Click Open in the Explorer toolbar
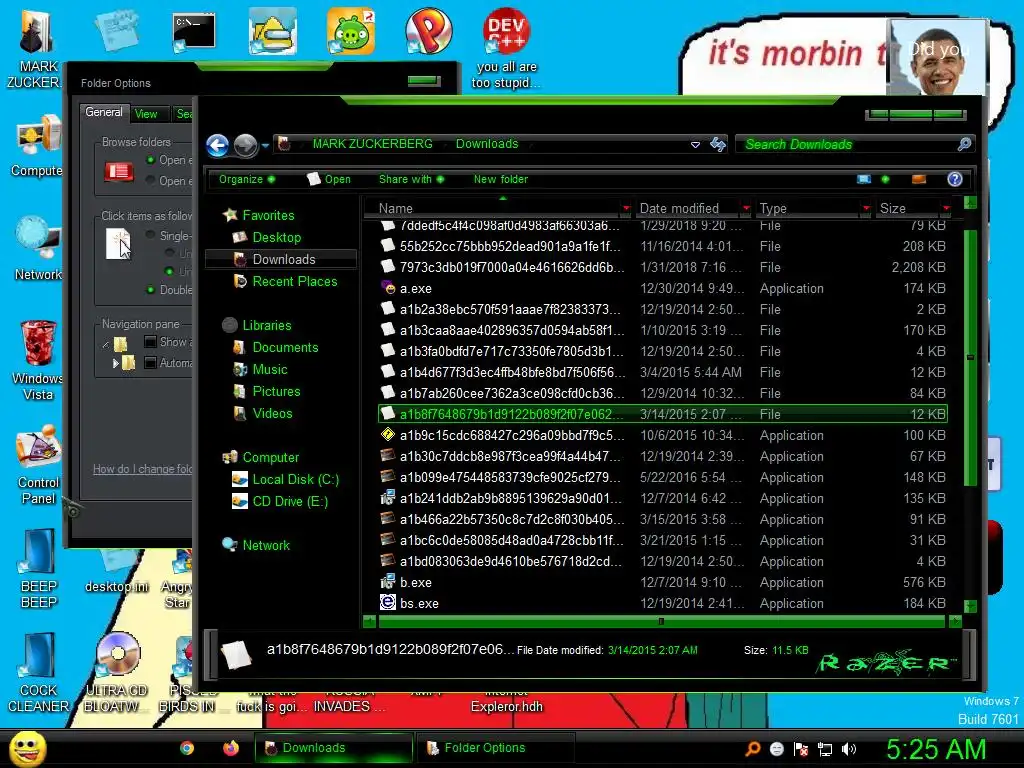 329,179
